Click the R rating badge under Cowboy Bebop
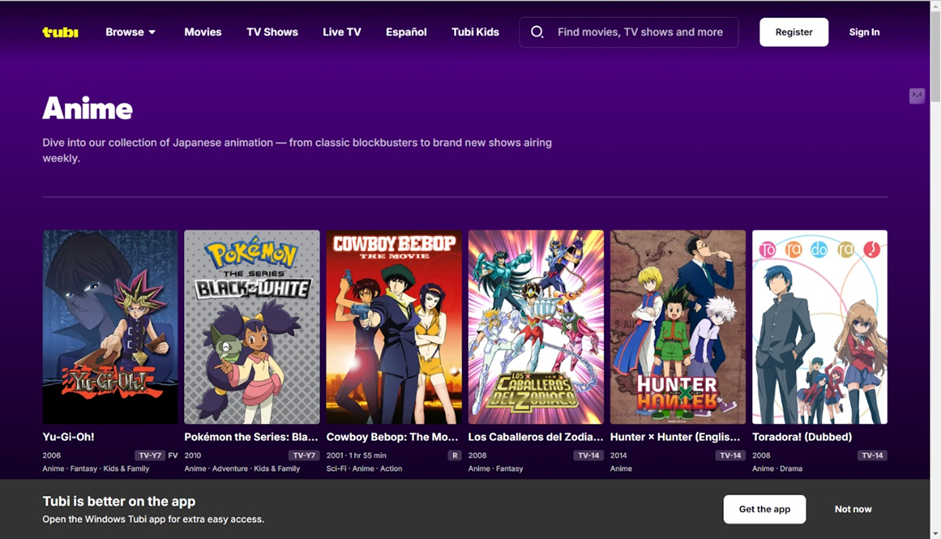Screen dimensions: 941x539 click(455, 456)
